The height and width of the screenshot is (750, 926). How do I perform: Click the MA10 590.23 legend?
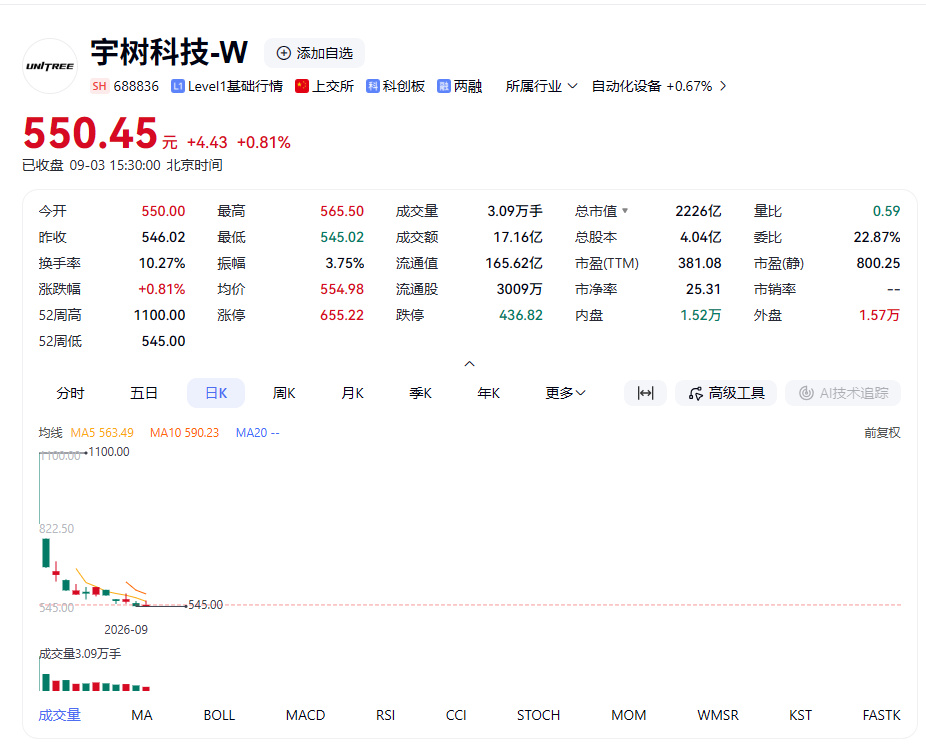click(184, 433)
